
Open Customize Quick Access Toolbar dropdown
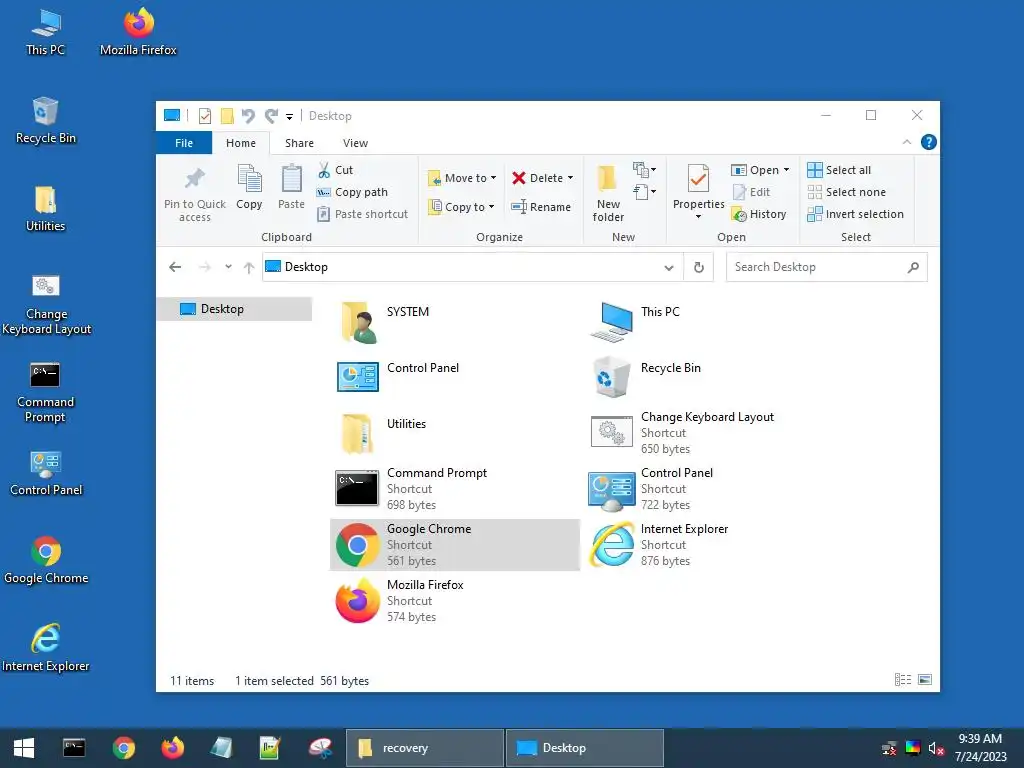[x=289, y=117]
